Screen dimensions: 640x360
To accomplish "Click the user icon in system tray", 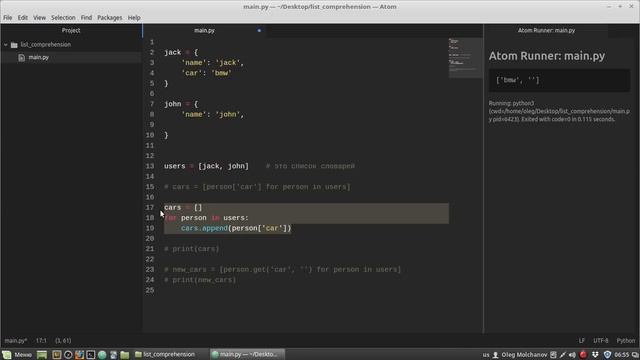I will pyautogui.click(x=496, y=355).
